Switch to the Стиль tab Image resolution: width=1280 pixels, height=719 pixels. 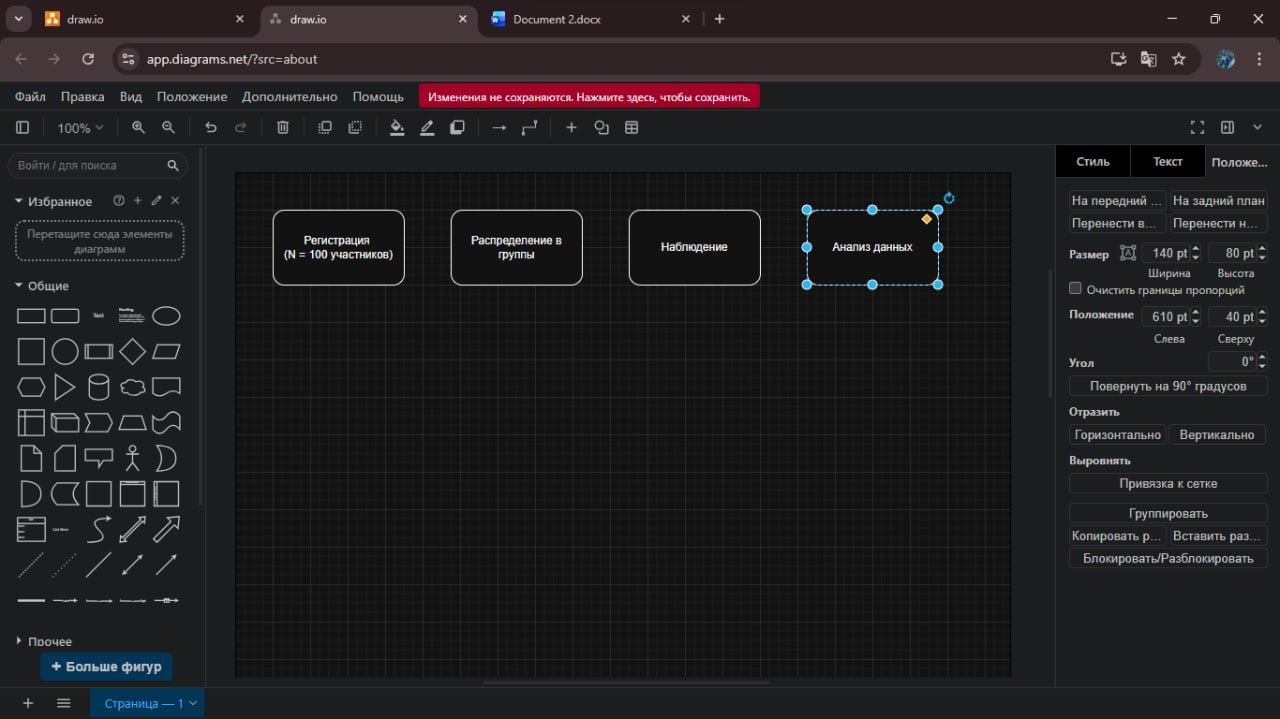tap(1092, 162)
